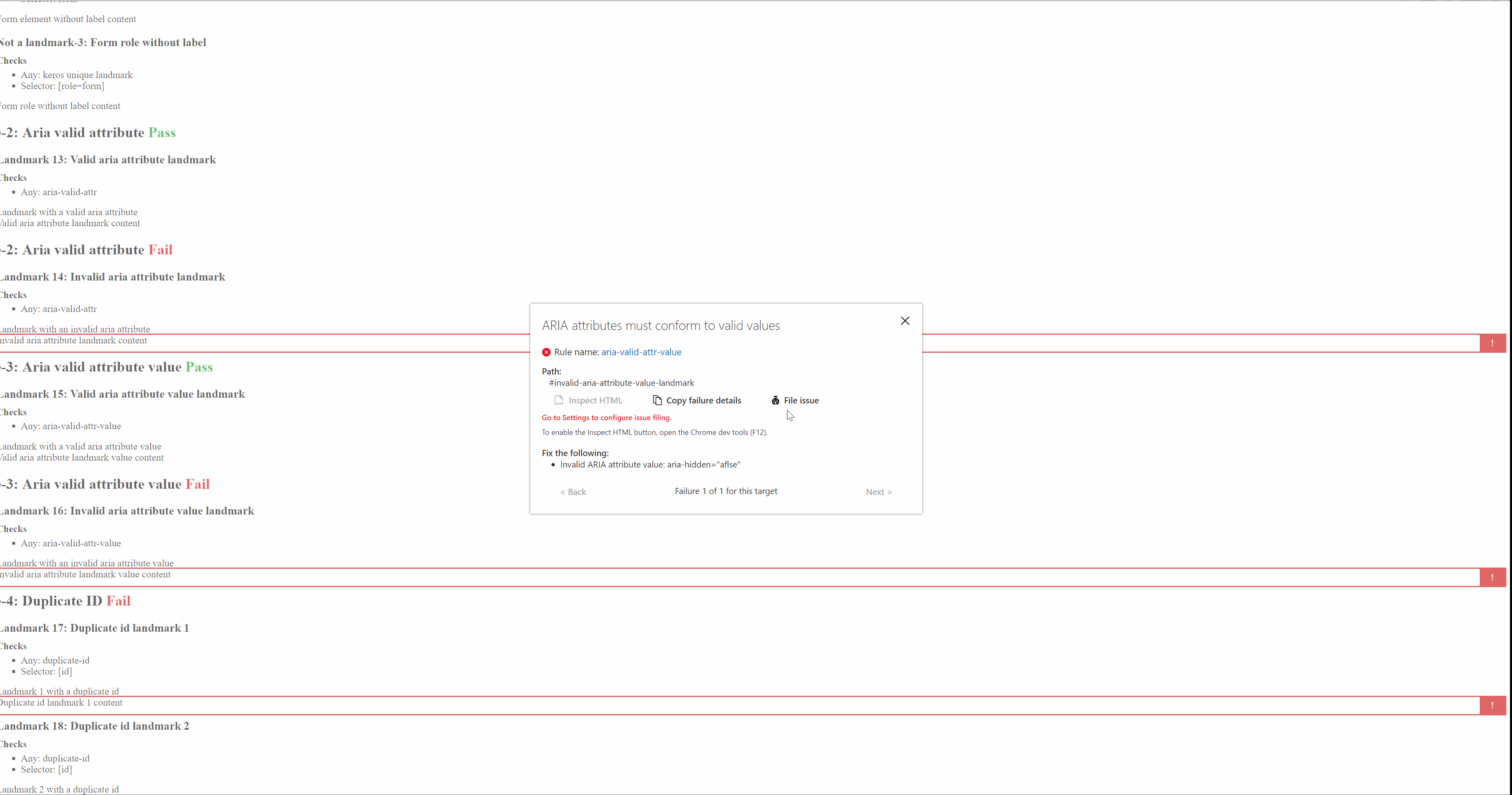Click the clipboard icon beside Copy failure details
Screen dimensions: 1512x795
[656, 400]
